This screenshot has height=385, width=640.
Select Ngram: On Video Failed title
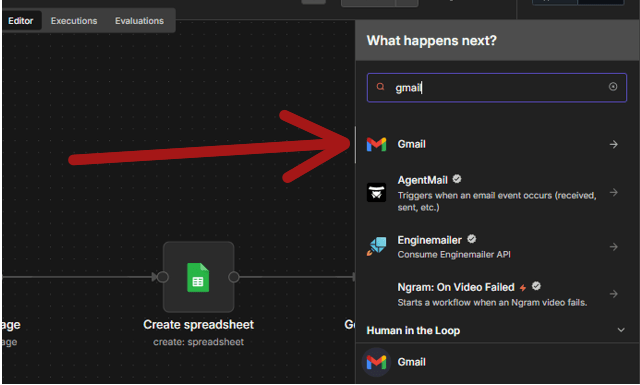tap(456, 287)
